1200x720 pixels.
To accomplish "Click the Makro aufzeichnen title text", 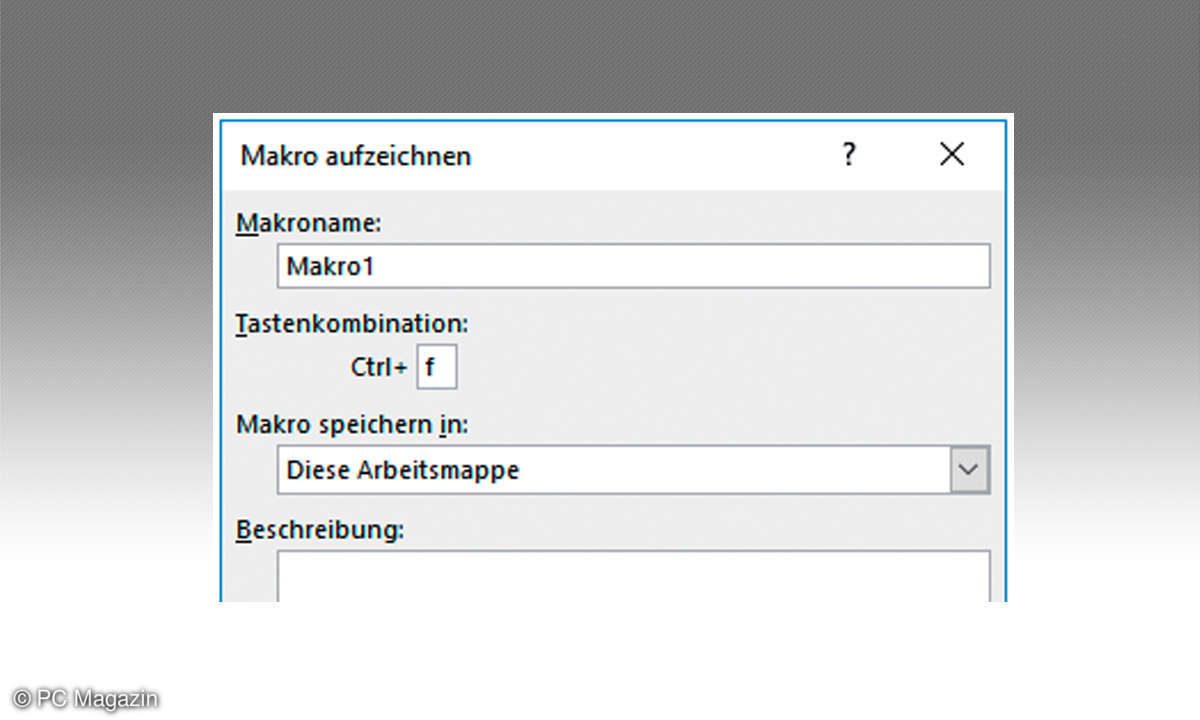I will click(x=356, y=156).
